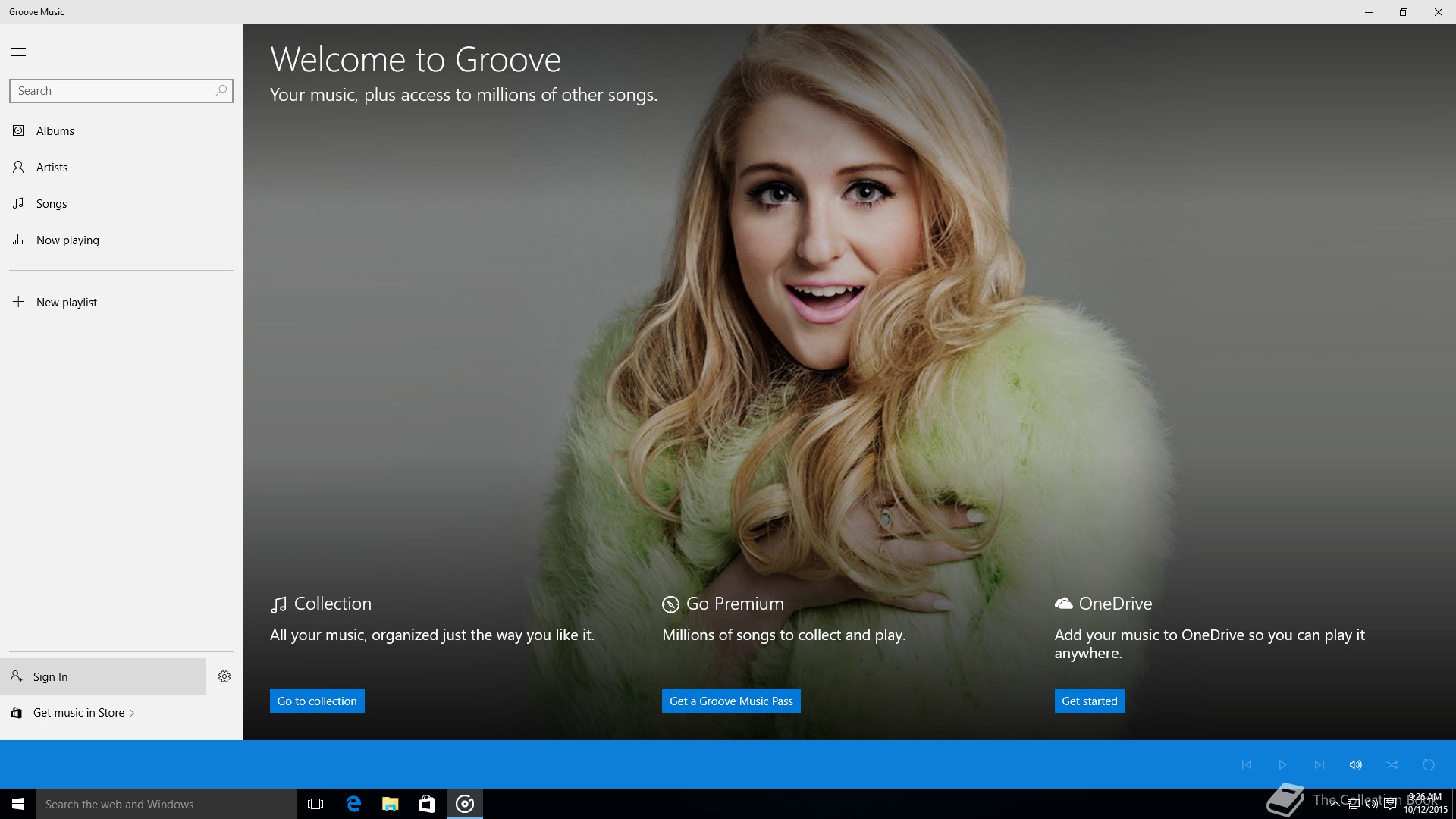Skip to the next track

click(x=1319, y=764)
